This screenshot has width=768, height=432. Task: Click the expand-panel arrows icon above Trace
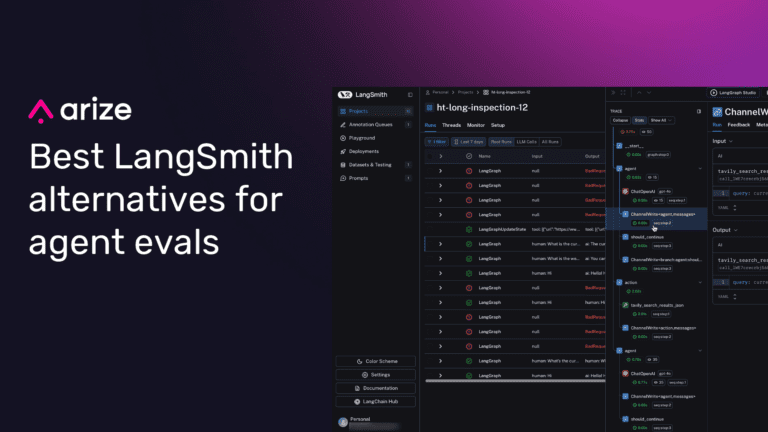(x=613, y=93)
